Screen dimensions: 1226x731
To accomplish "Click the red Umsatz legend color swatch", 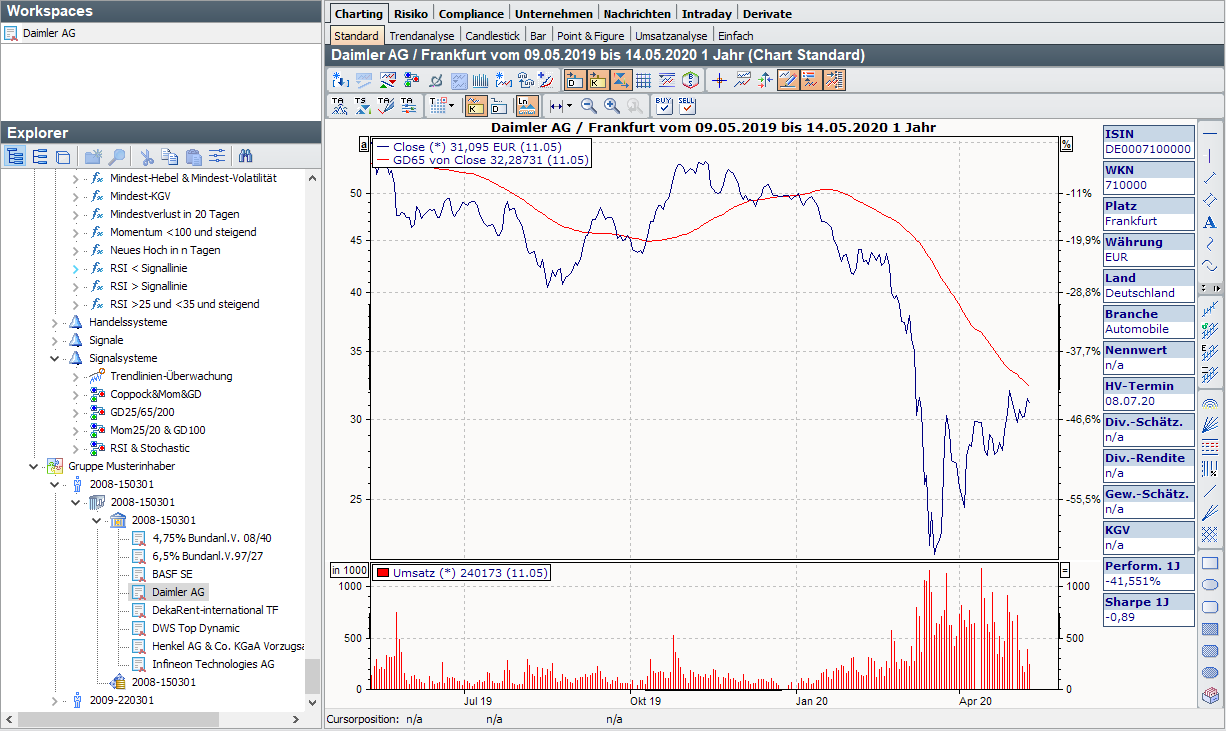I will pyautogui.click(x=383, y=573).
